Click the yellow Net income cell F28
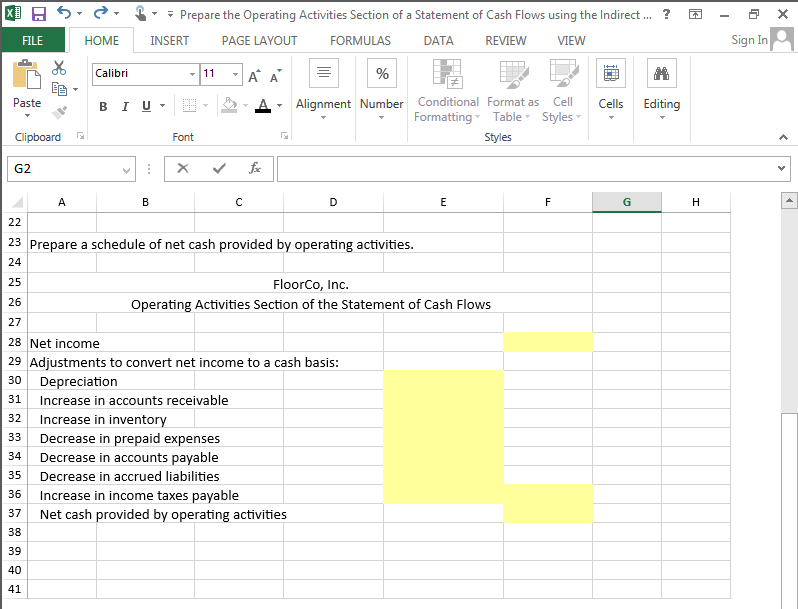 (548, 342)
